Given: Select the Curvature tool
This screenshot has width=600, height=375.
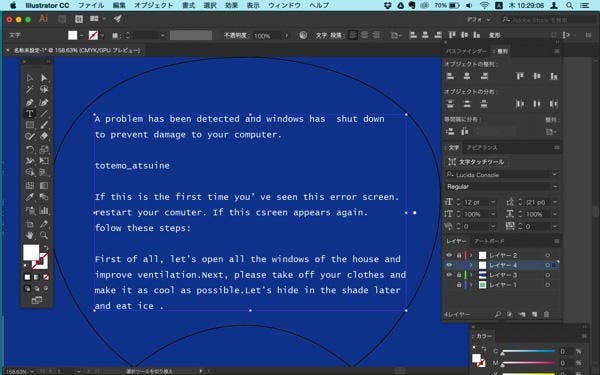Looking at the screenshot, I should click(44, 102).
